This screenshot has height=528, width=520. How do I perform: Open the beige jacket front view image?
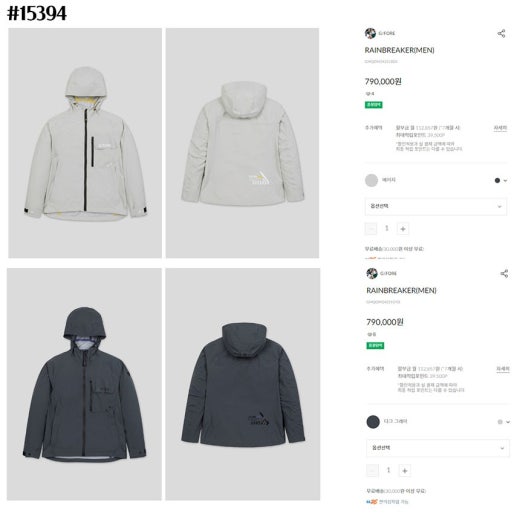(x=85, y=143)
